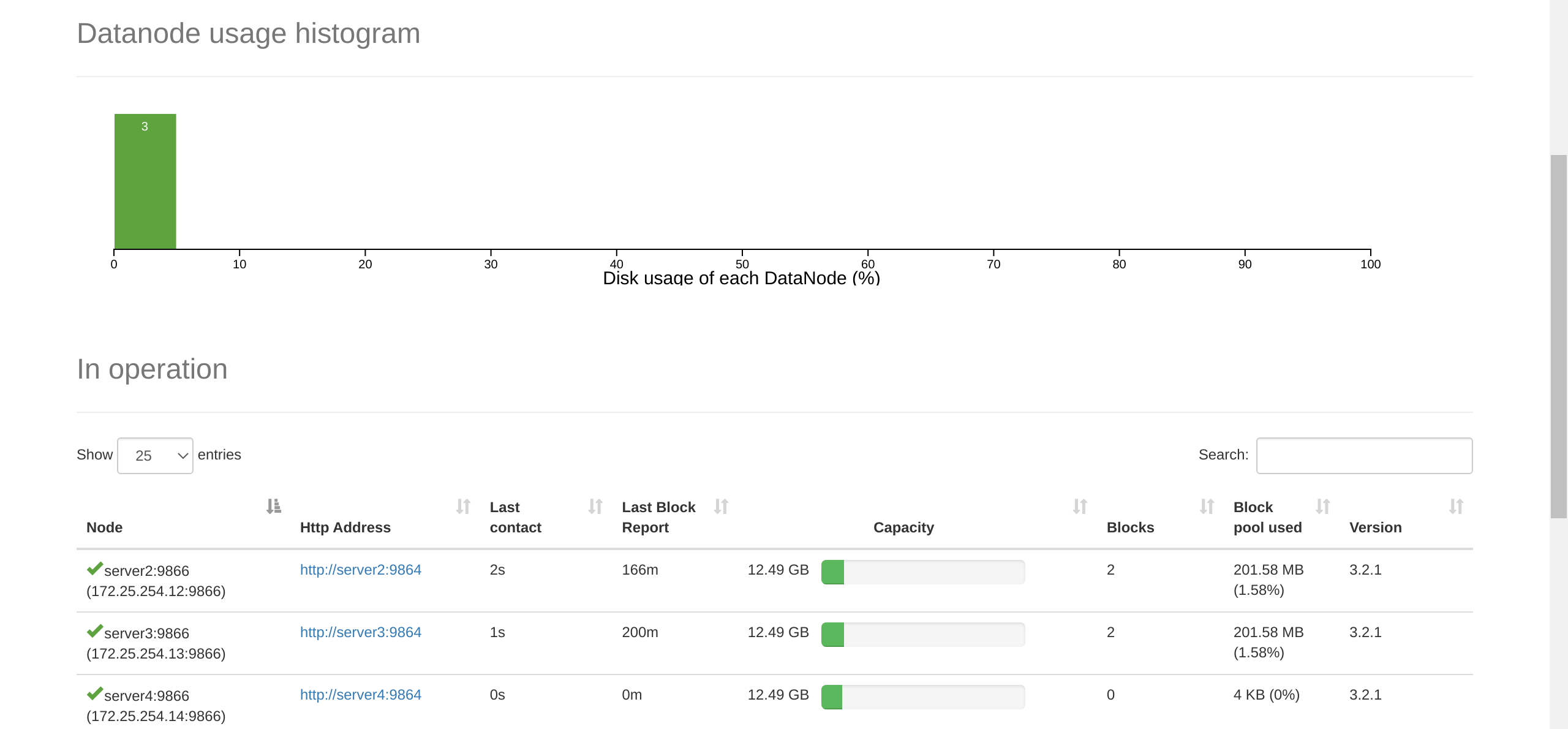The image size is (1568, 729).
Task: Open the Show entries dropdown
Action: (155, 455)
